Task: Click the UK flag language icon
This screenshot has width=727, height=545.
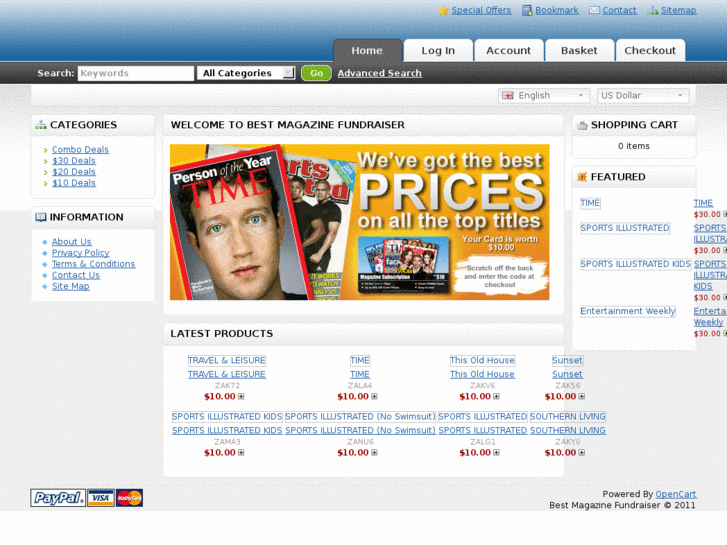Action: coord(508,96)
